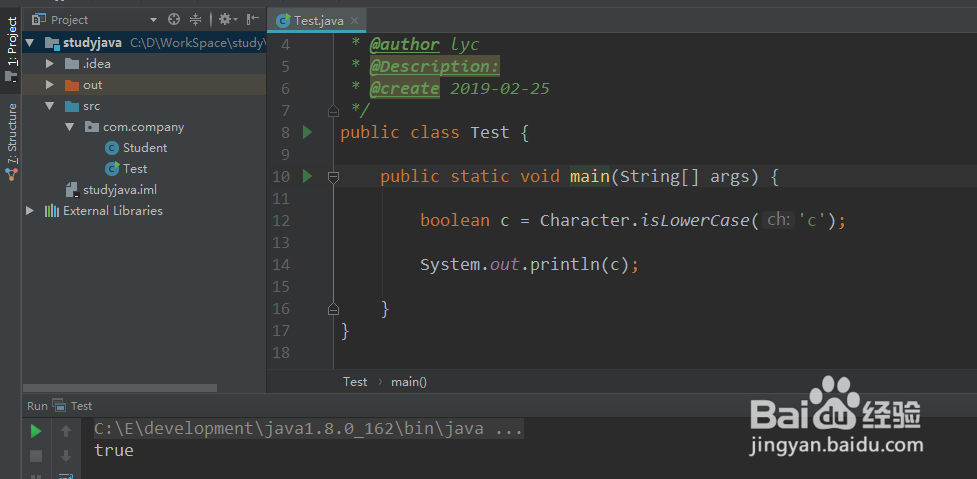Select the .idea folder row
Viewport: 977px width, 479px height.
[145, 64]
